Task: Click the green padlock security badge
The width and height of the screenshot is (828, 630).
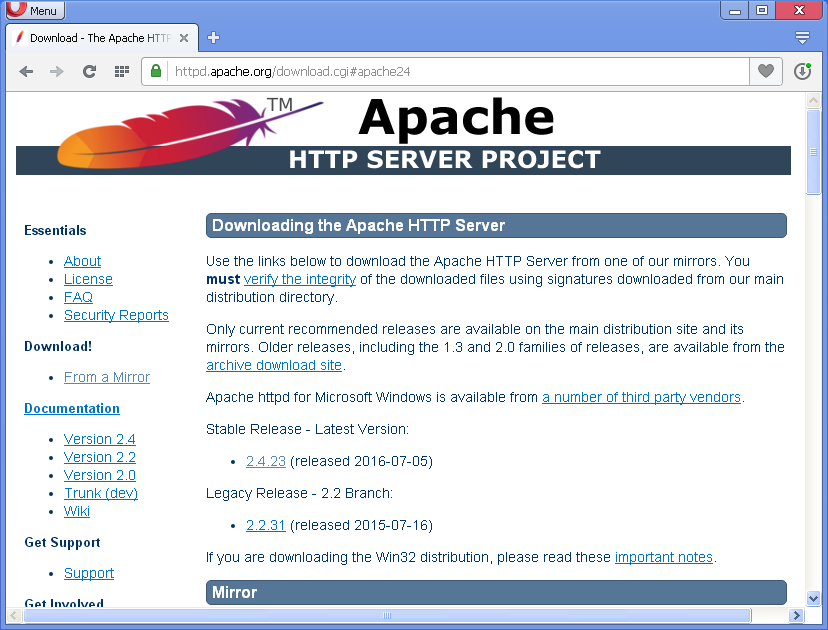Action: pyautogui.click(x=156, y=71)
